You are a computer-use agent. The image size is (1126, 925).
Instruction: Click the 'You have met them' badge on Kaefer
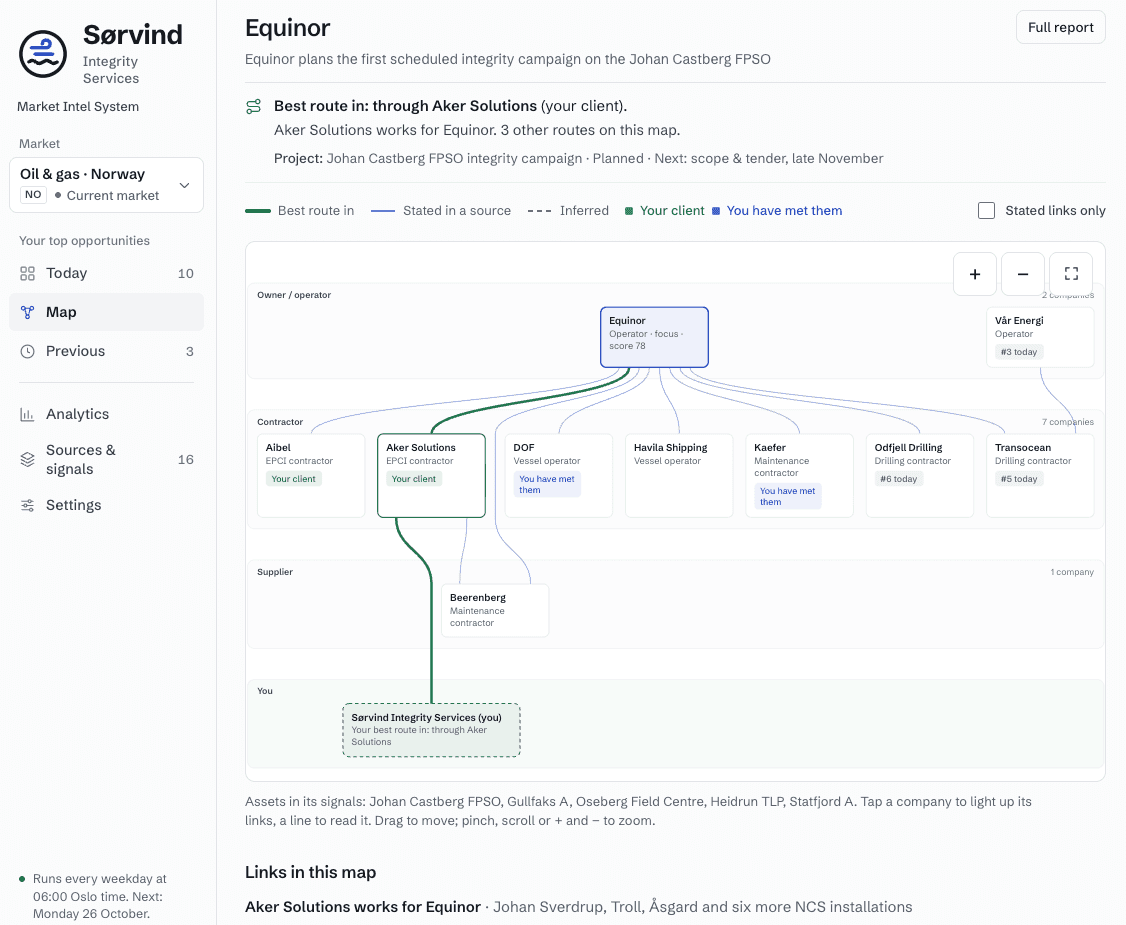787,496
